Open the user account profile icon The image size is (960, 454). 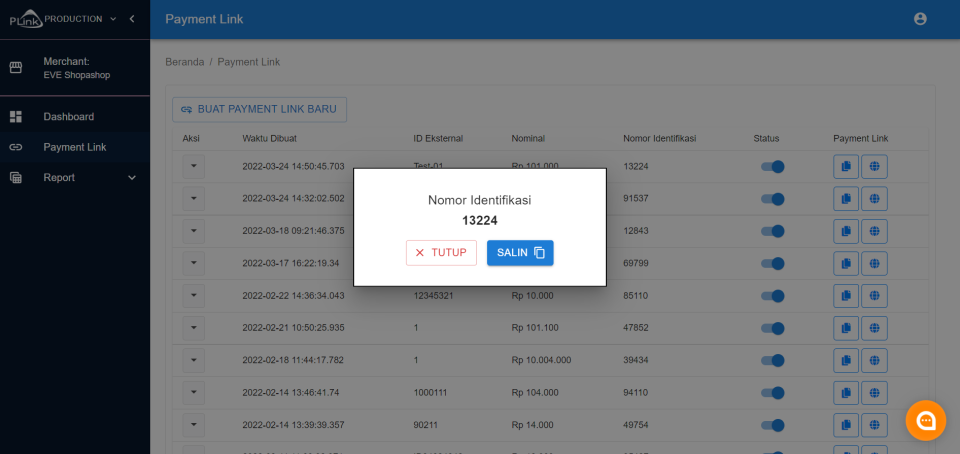[920, 19]
